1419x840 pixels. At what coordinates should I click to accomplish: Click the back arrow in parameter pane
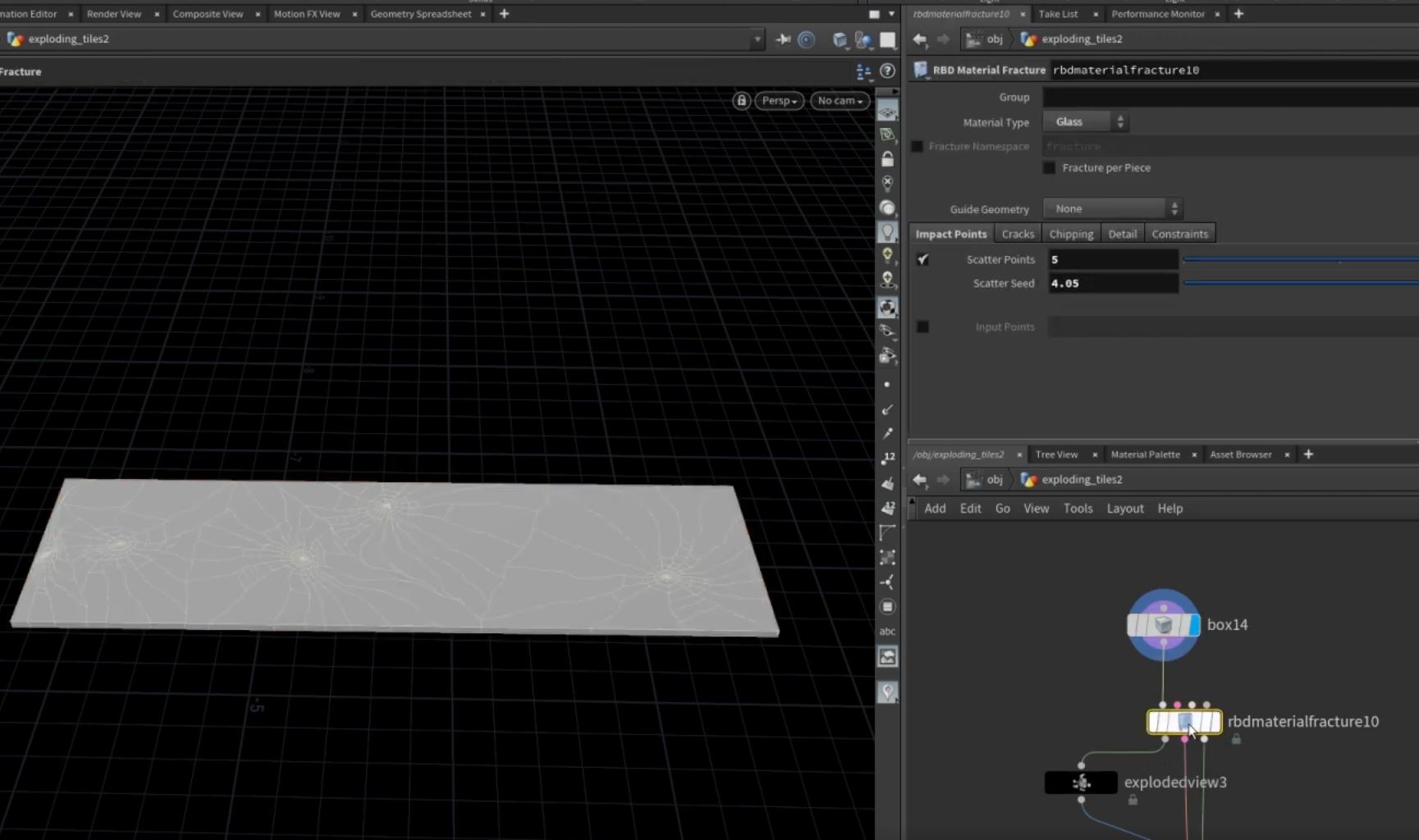tap(920, 39)
